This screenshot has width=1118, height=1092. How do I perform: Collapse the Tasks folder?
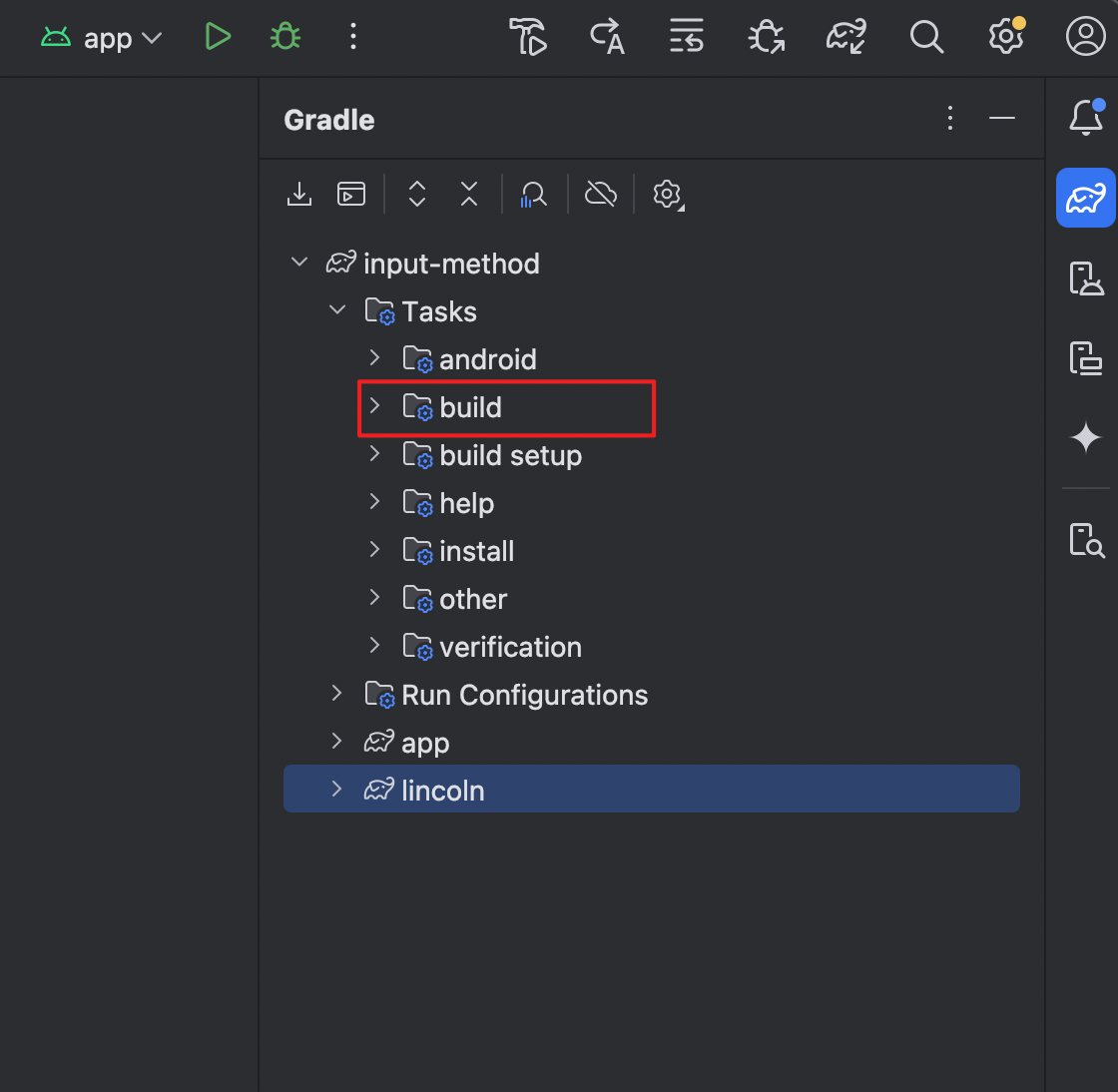[337, 310]
